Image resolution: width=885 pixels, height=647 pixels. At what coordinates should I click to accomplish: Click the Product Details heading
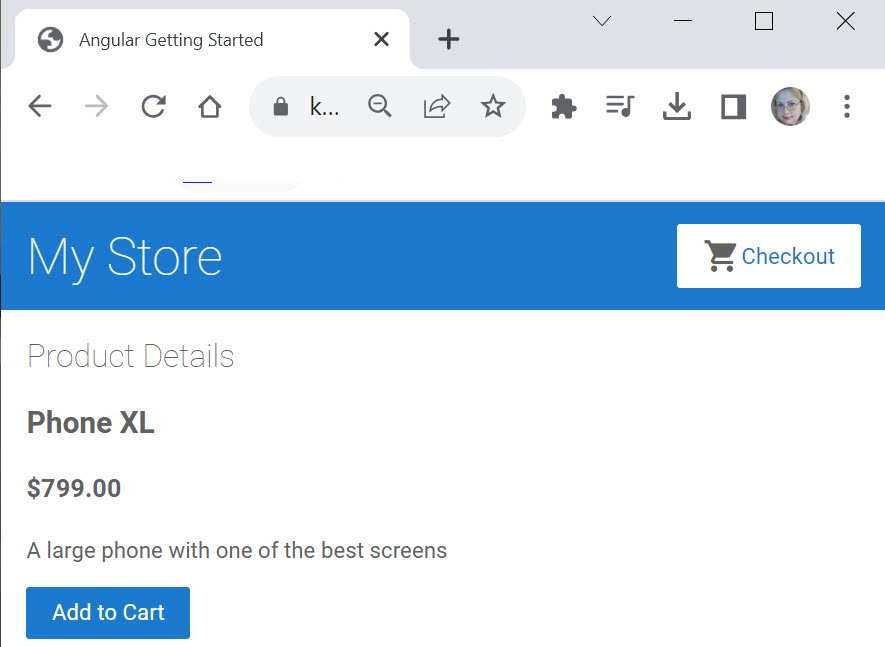[x=130, y=356]
